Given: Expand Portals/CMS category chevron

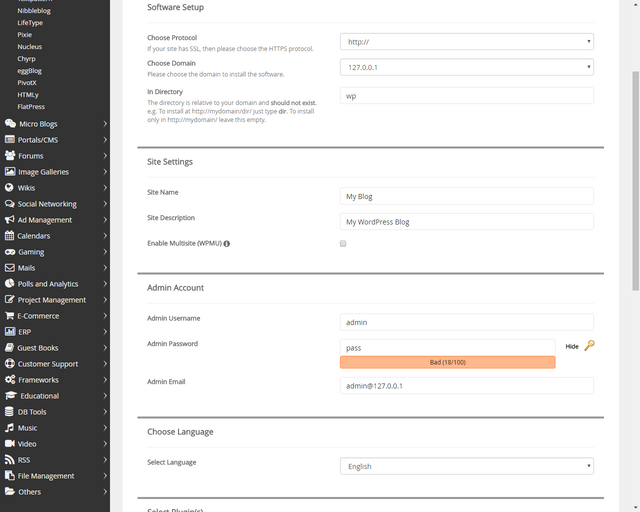Looking at the screenshot, I should 105,140.
